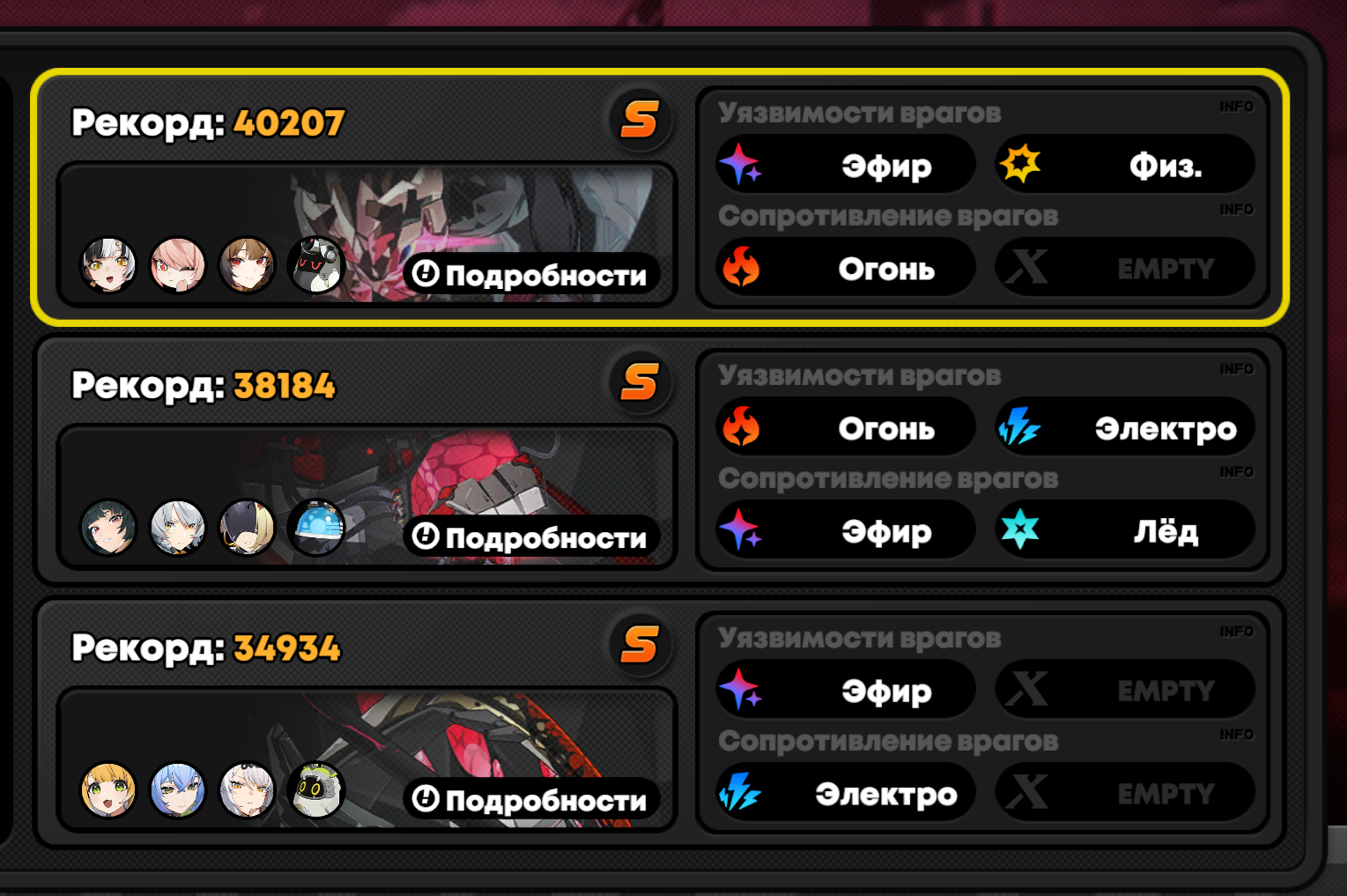1347x896 pixels.
Task: Click the S rank badge beside record 34934
Action: tap(640, 645)
